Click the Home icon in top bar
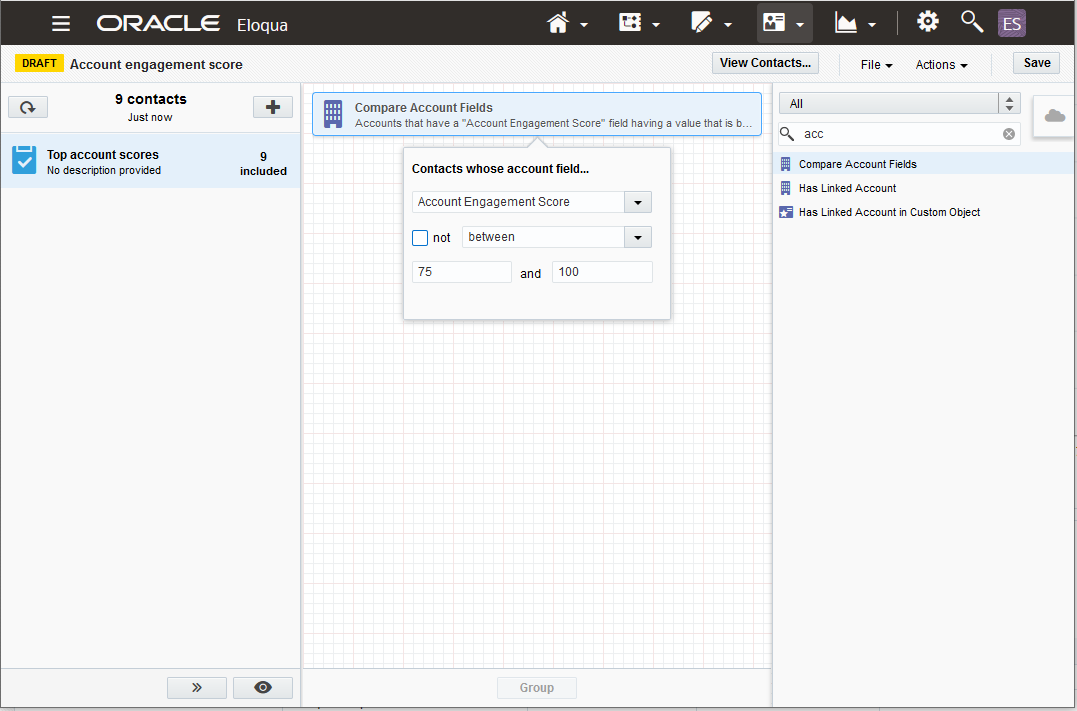The image size is (1077, 711). coord(558,23)
